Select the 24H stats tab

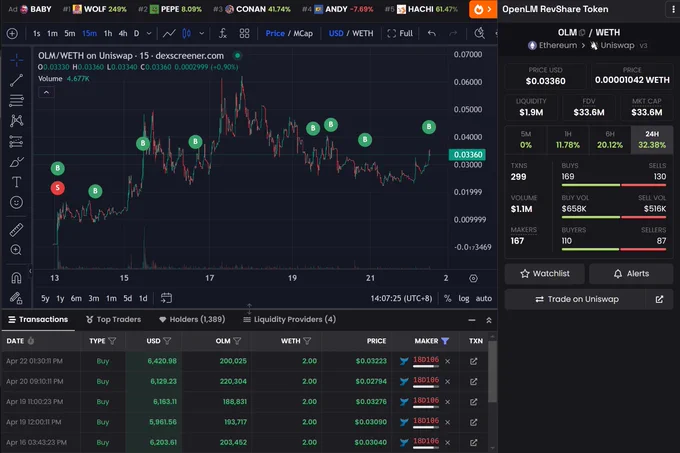(x=652, y=140)
